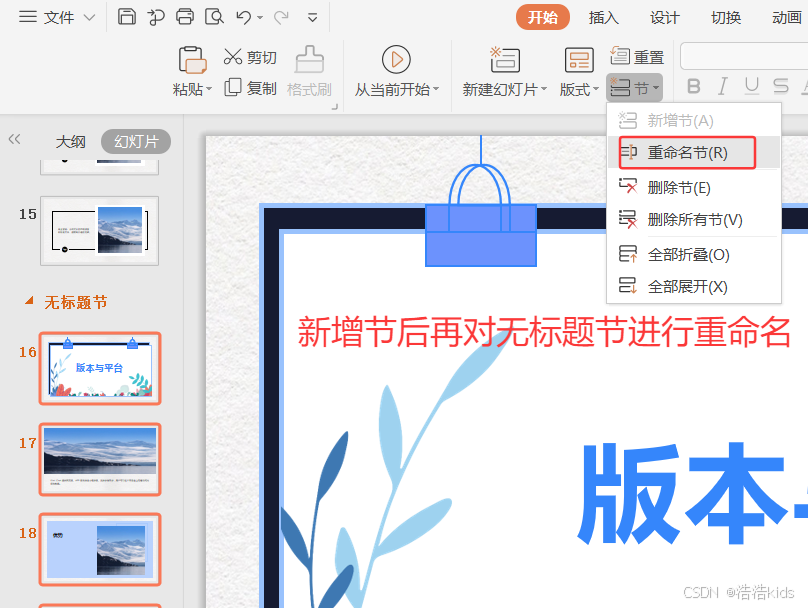Click the 从当前开始 play icon
This screenshot has width=808, height=608.
(x=396, y=60)
